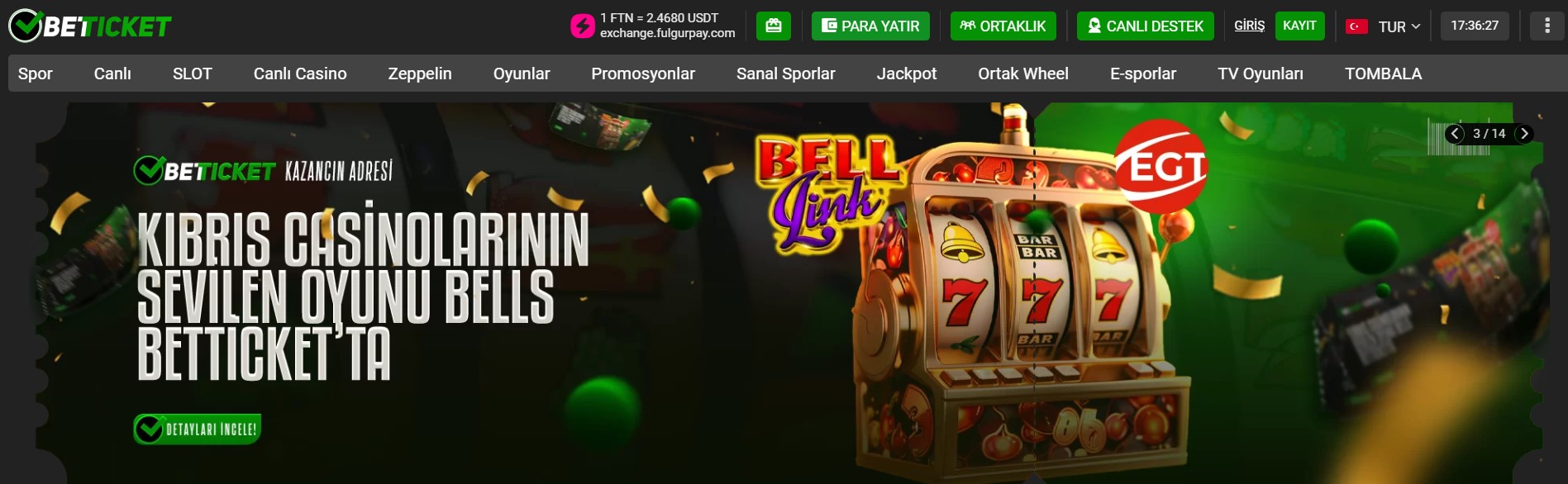Image resolution: width=1568 pixels, height=484 pixels.
Task: Click the green gift box icon button
Action: pos(774,26)
